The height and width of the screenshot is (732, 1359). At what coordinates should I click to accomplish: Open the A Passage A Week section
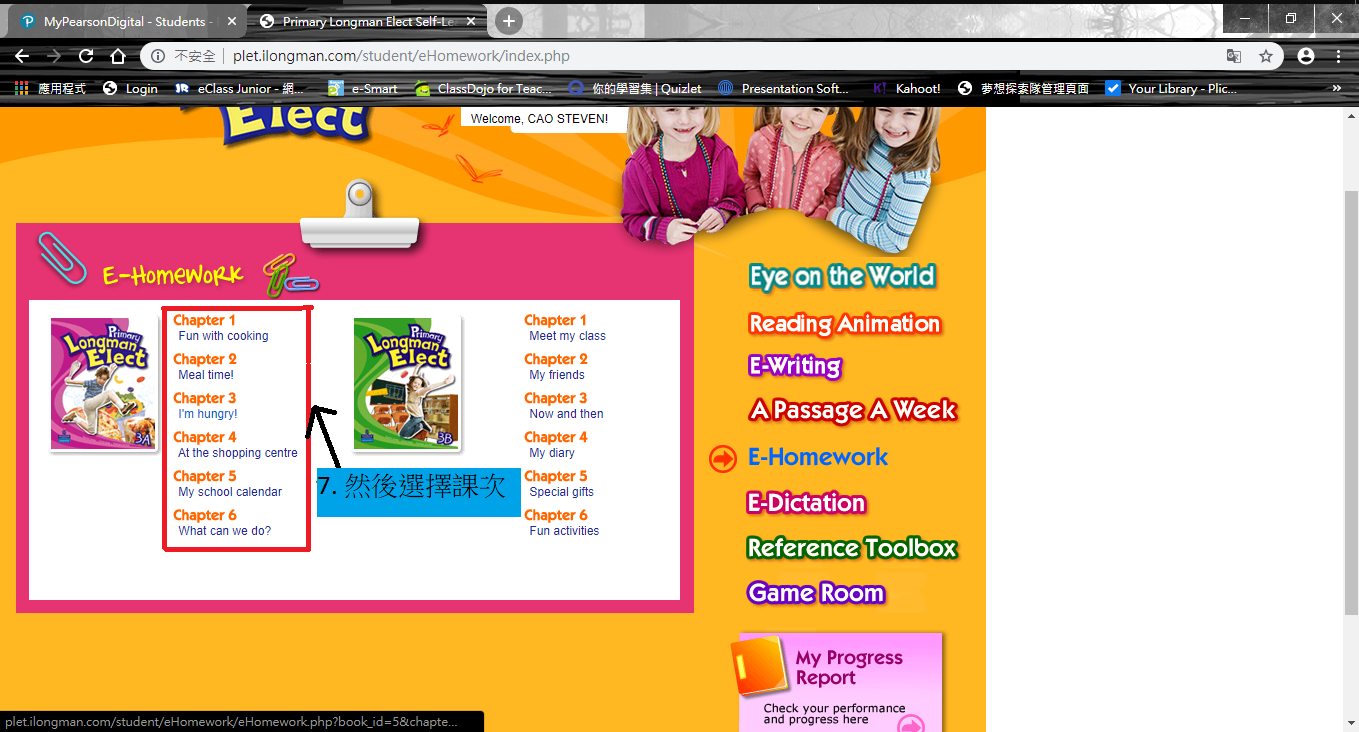pyautogui.click(x=853, y=410)
